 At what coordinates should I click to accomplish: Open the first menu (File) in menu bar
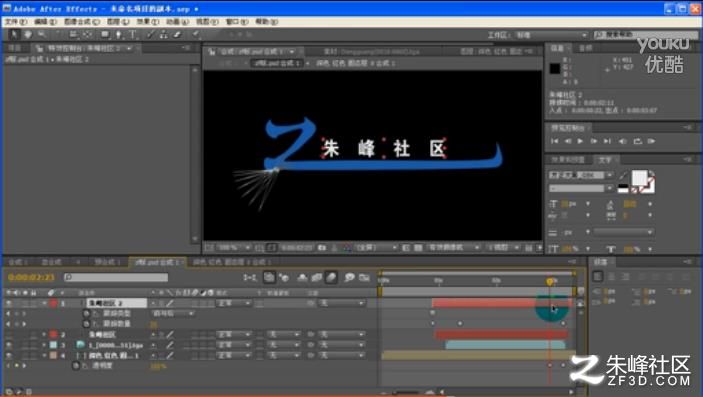16,22
